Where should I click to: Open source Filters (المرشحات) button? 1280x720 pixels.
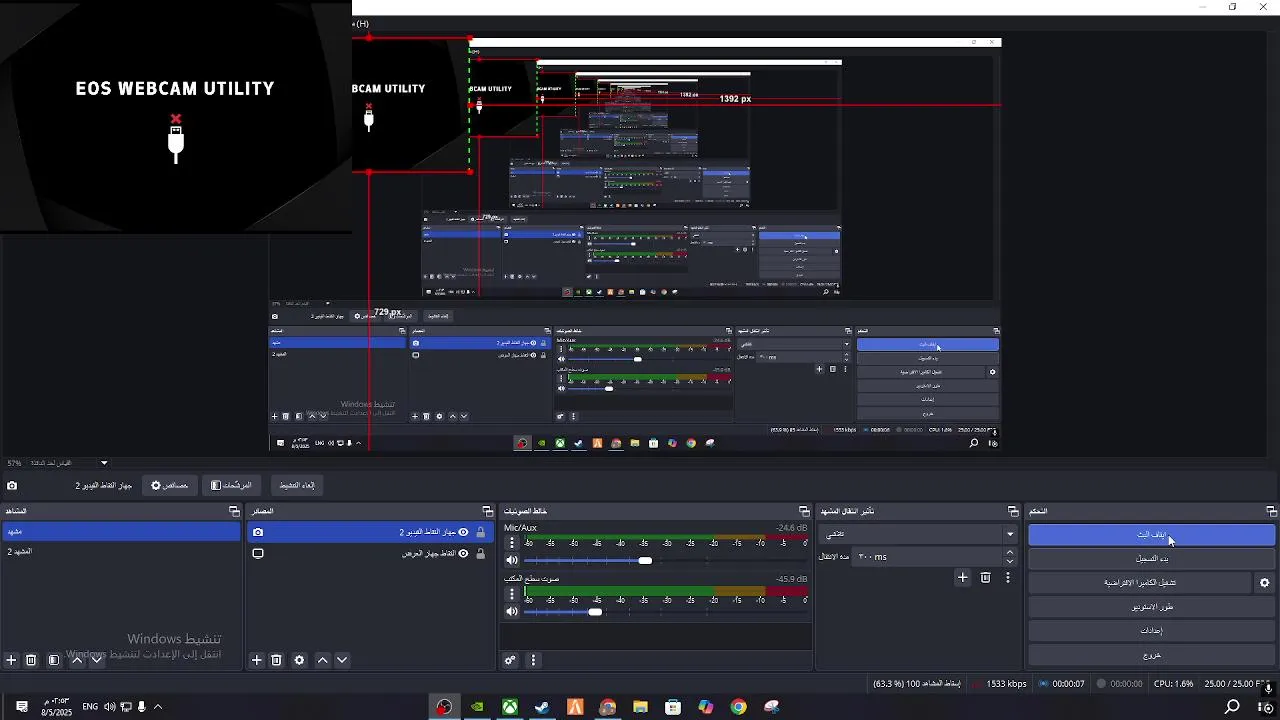(x=231, y=486)
